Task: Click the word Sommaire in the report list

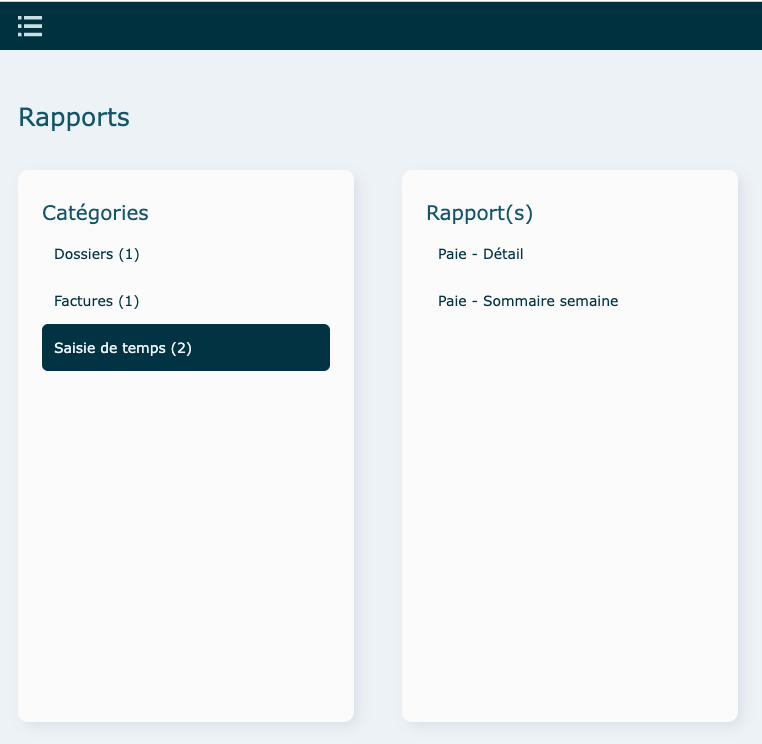Action: coord(516,301)
